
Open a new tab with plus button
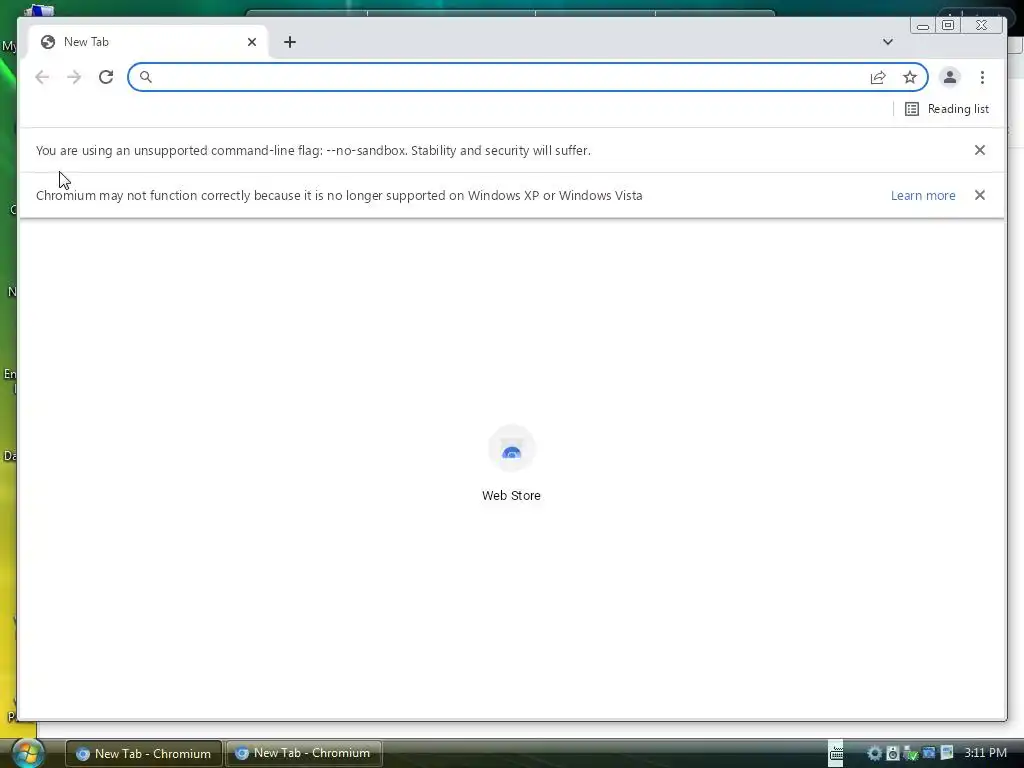(290, 42)
